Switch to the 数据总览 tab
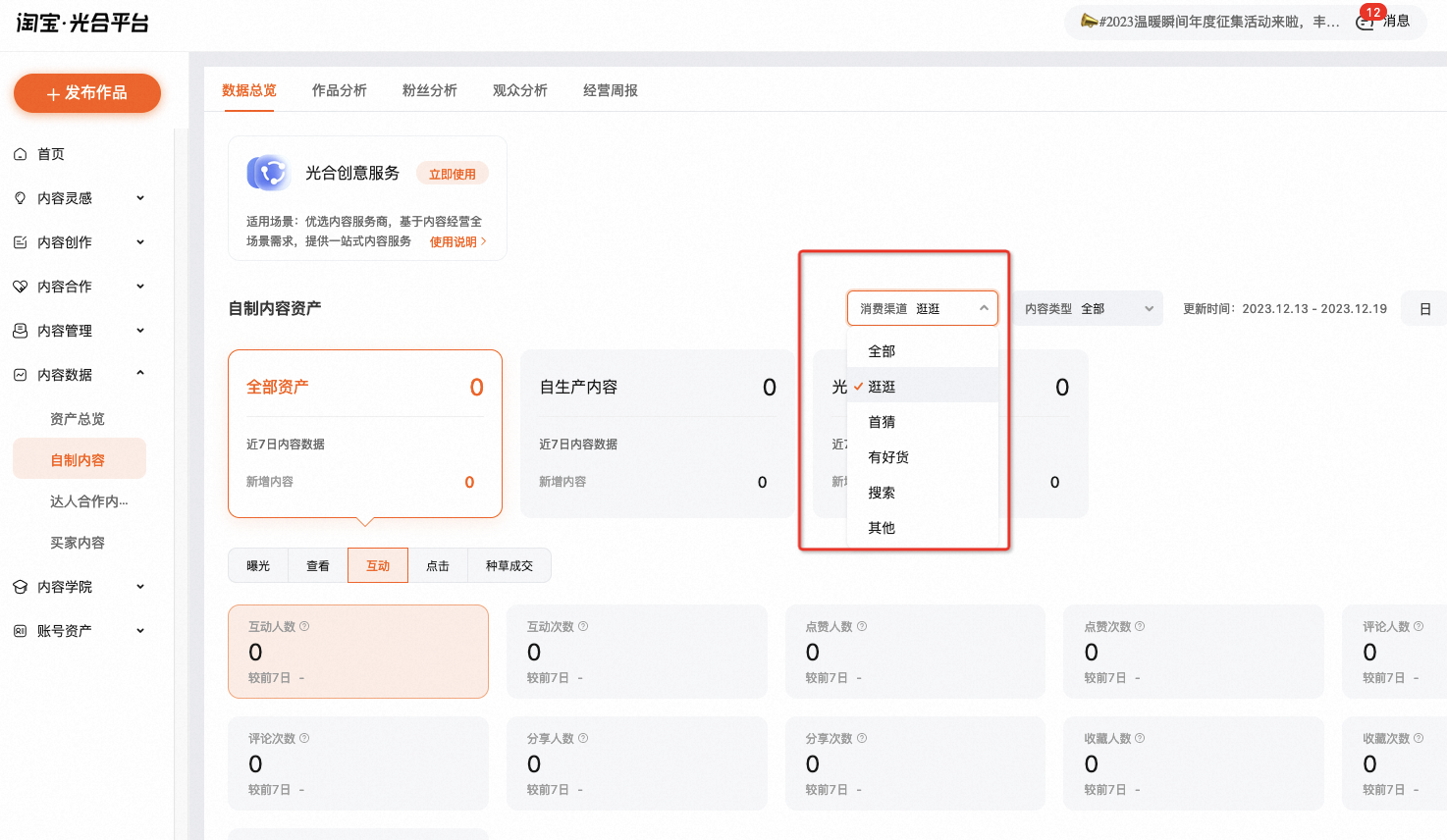Viewport: 1447px width, 840px height. 249,90
